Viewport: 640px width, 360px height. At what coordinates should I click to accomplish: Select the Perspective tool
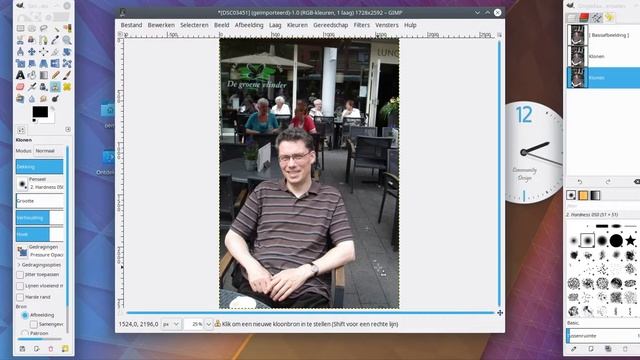click(44, 64)
